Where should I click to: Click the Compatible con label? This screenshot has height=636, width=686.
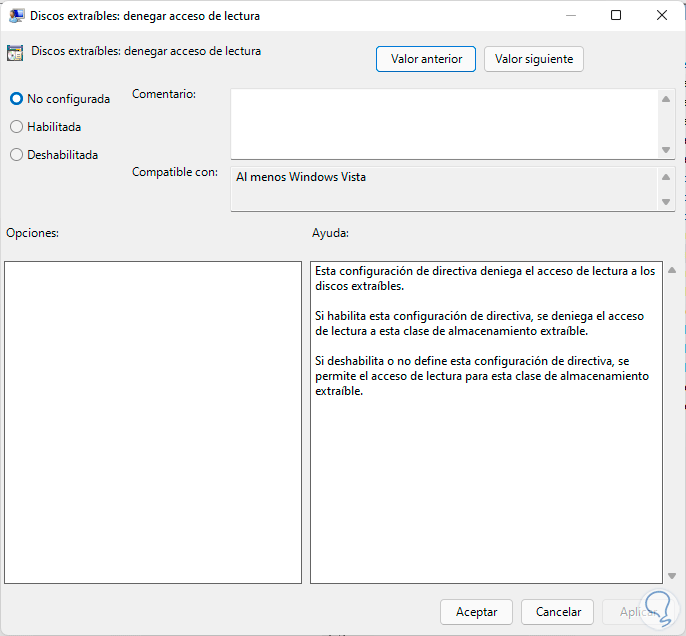pos(175,172)
